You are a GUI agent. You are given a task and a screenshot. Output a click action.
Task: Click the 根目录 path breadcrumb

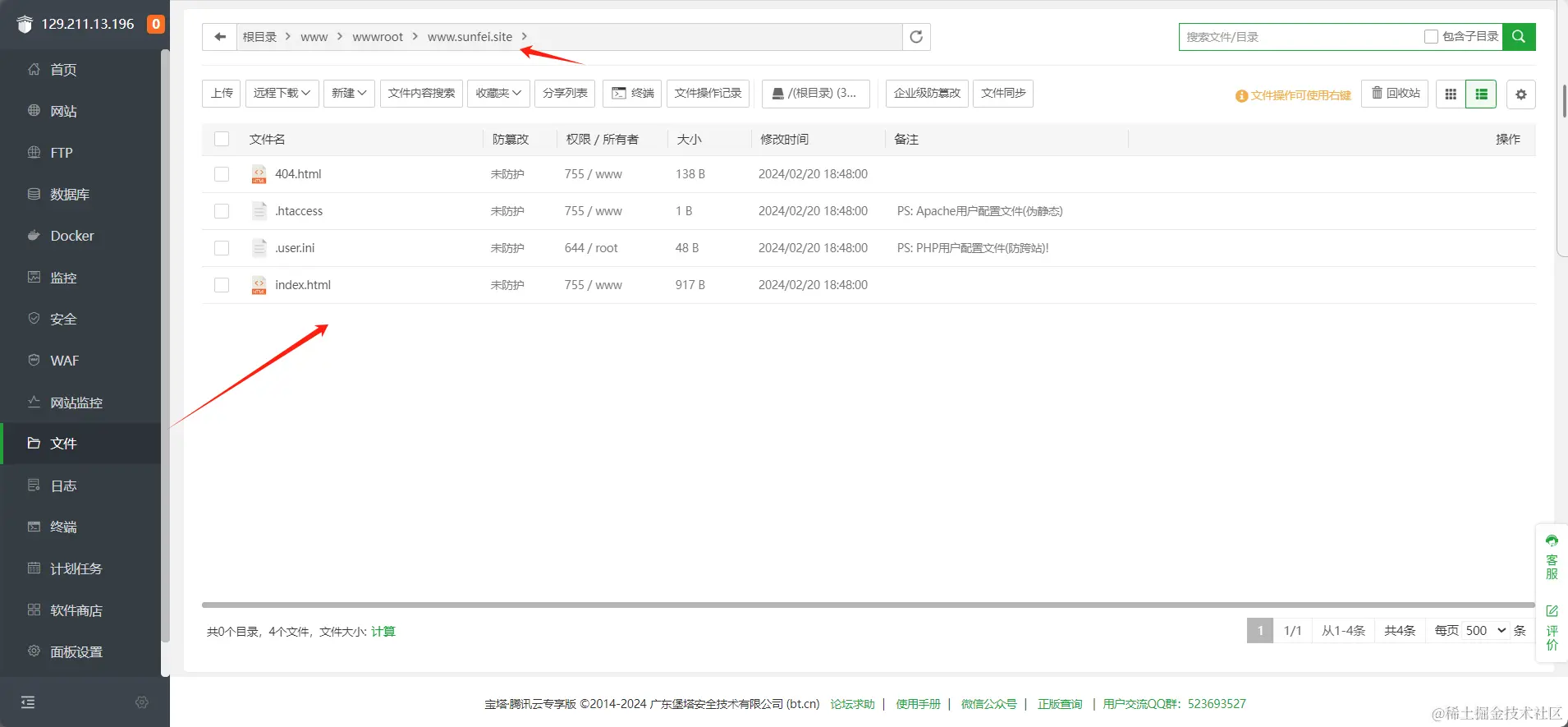coord(259,37)
